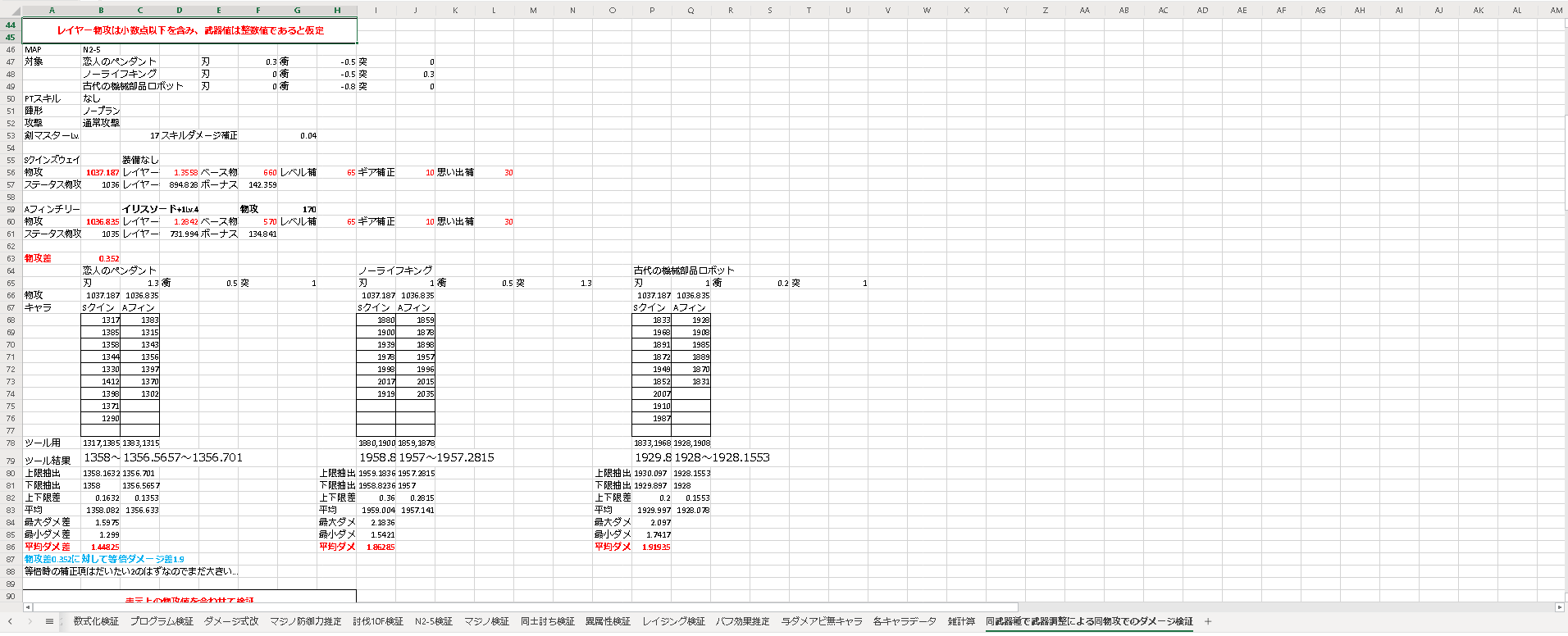This screenshot has width=1568, height=636.
Task: Switch to the 異属性検証 sheet tab
Action: pos(608,622)
